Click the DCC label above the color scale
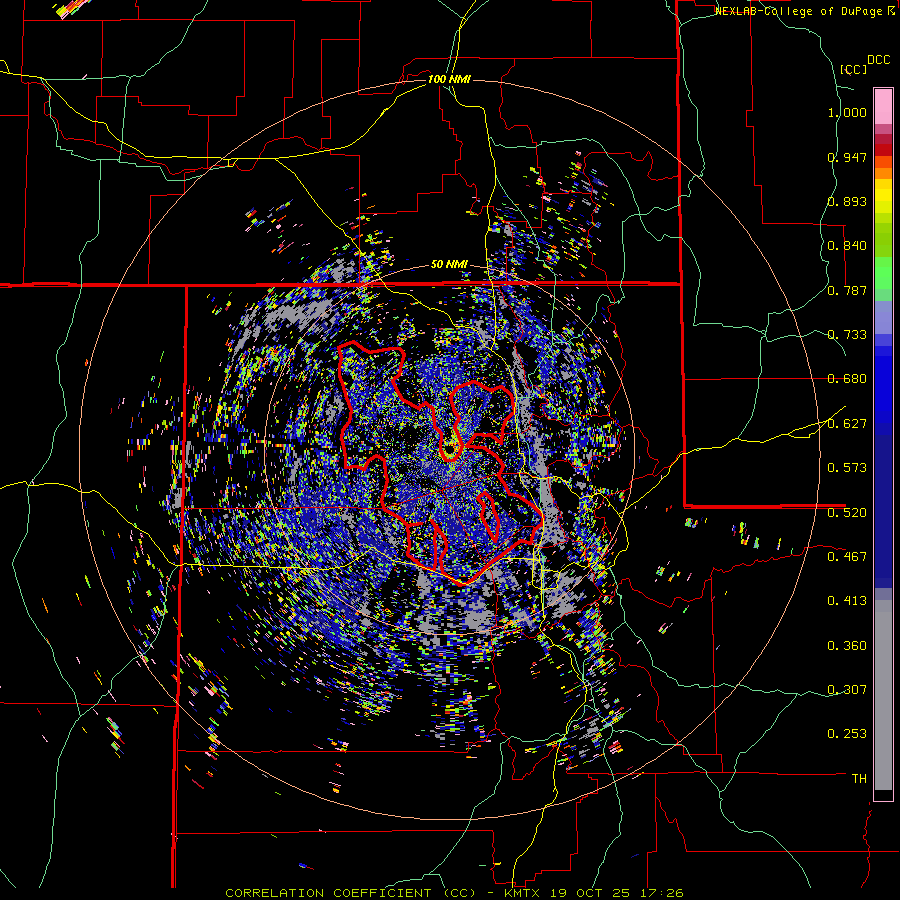900x900 pixels. [x=878, y=60]
